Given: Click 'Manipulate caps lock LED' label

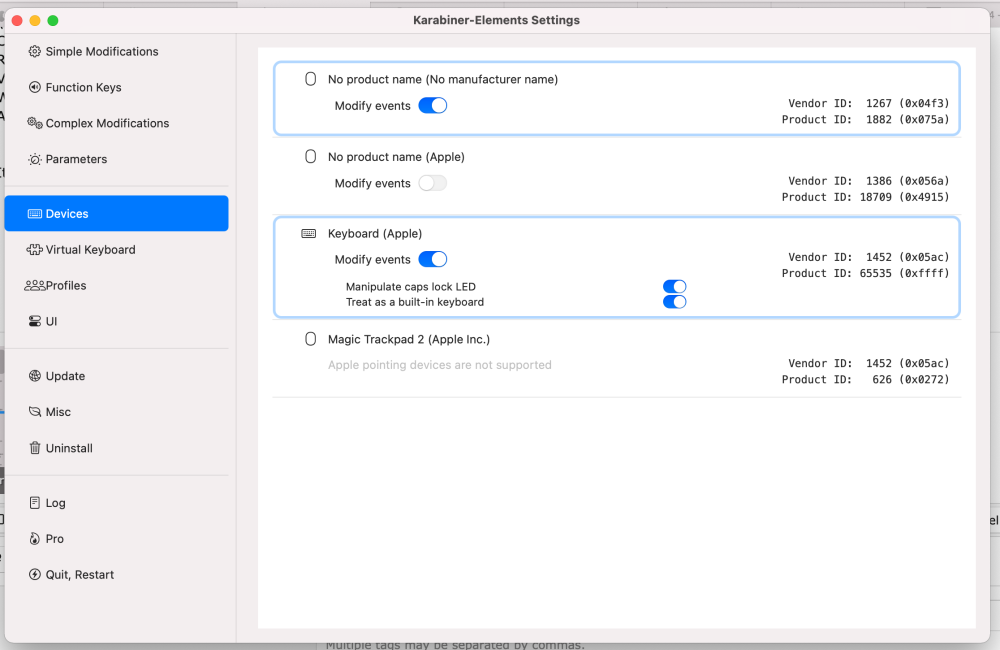Looking at the screenshot, I should (411, 287).
